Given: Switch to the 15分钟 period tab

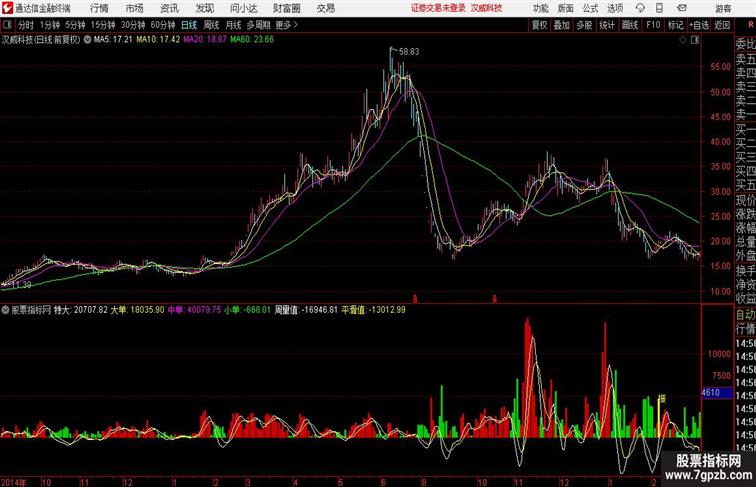Looking at the screenshot, I should [x=103, y=25].
